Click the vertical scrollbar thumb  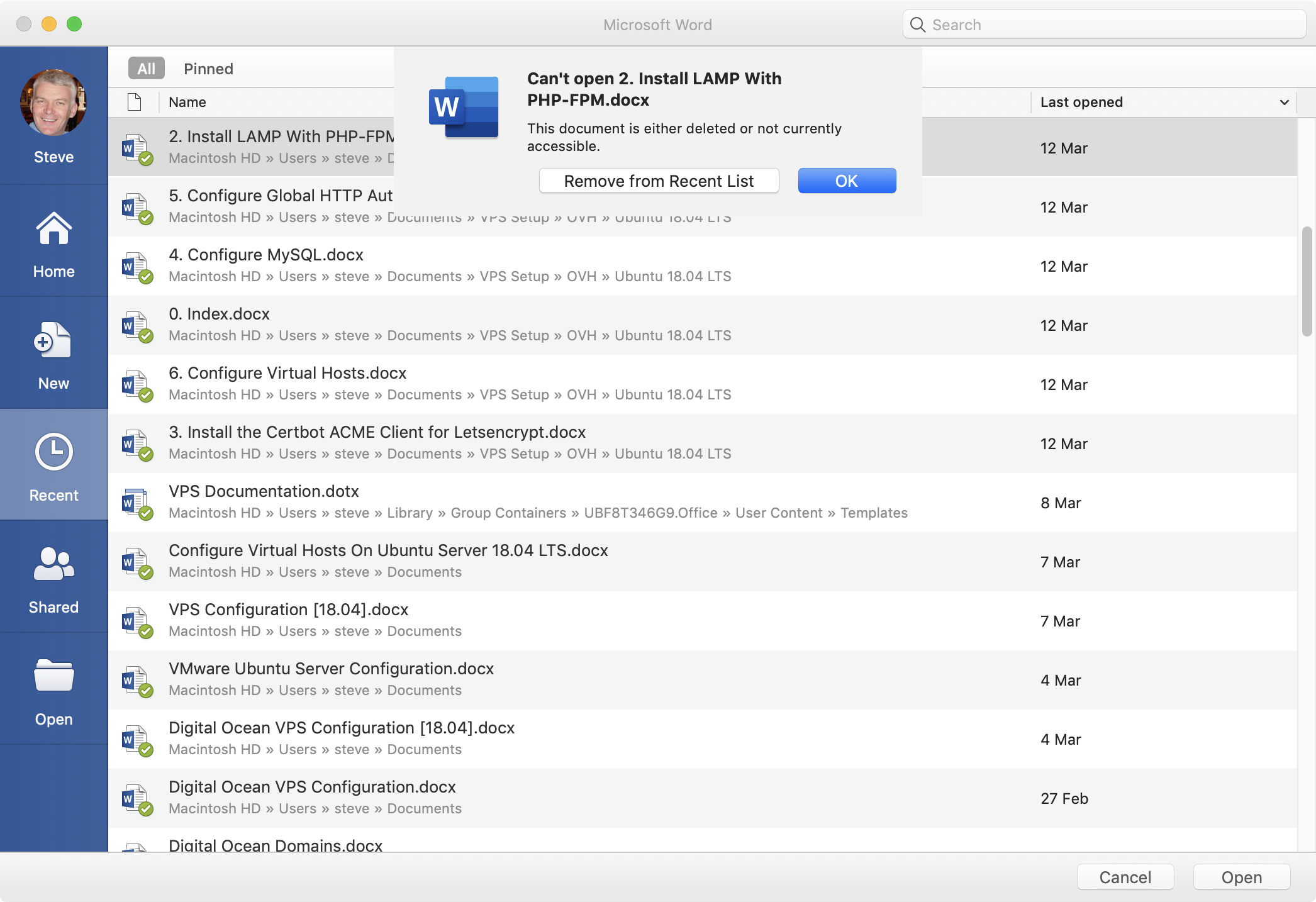click(1307, 281)
